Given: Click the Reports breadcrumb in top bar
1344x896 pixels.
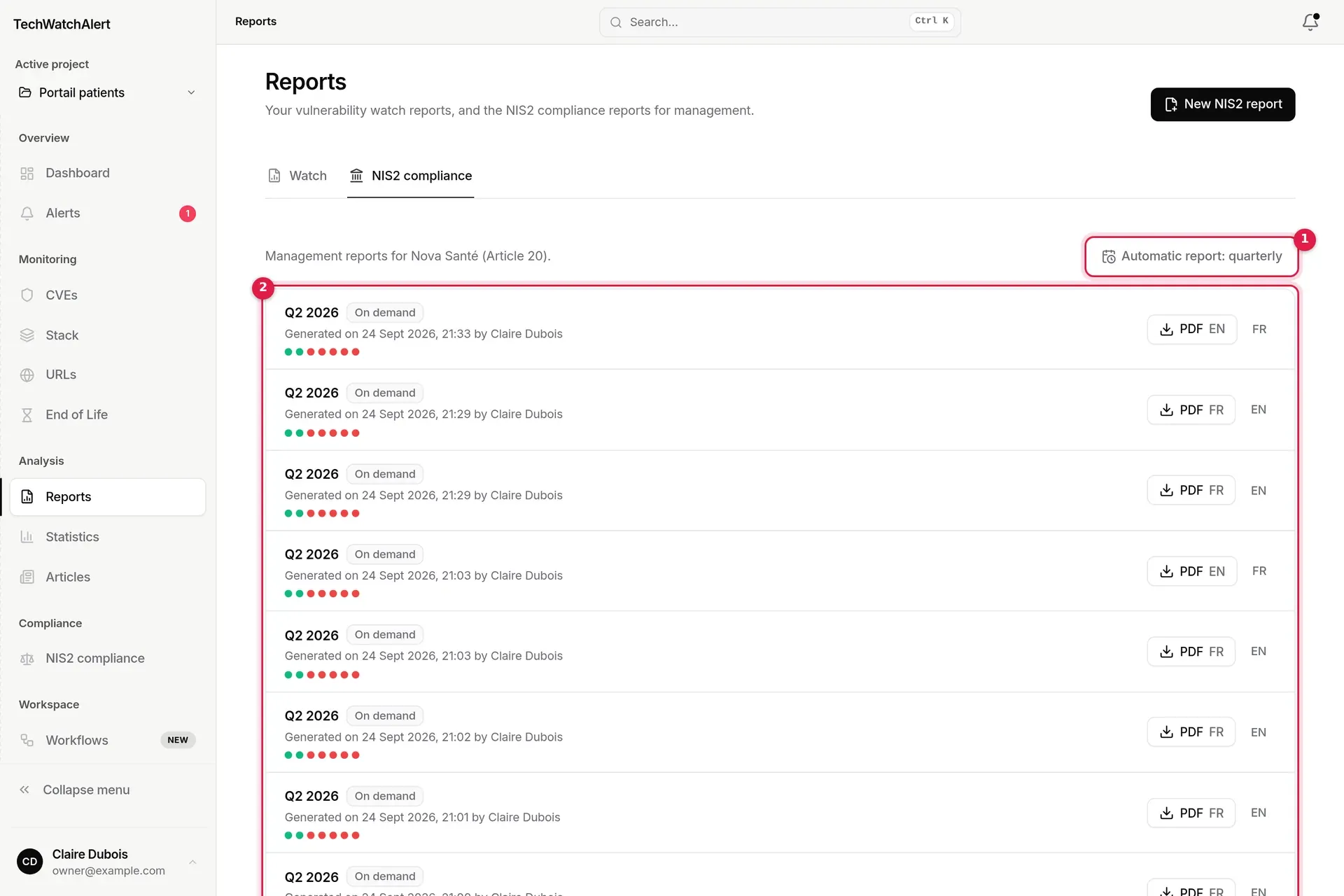Looking at the screenshot, I should coord(255,22).
